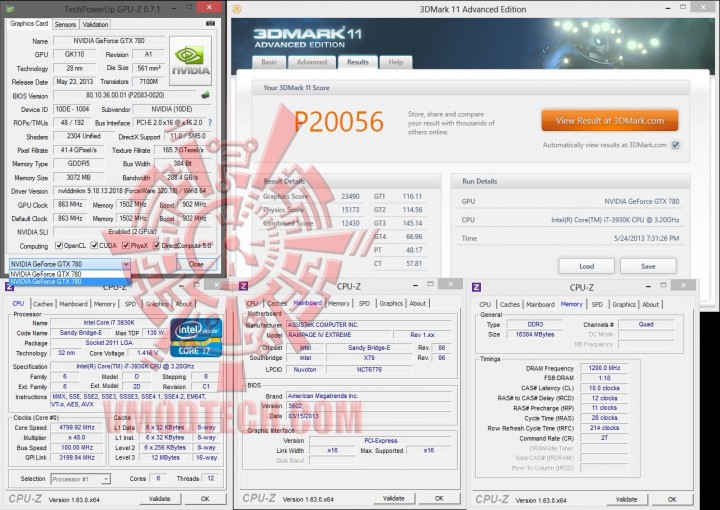Click Validate in the CPU-Z CPU window
Image resolution: width=720 pixels, height=510 pixels.
point(159,499)
